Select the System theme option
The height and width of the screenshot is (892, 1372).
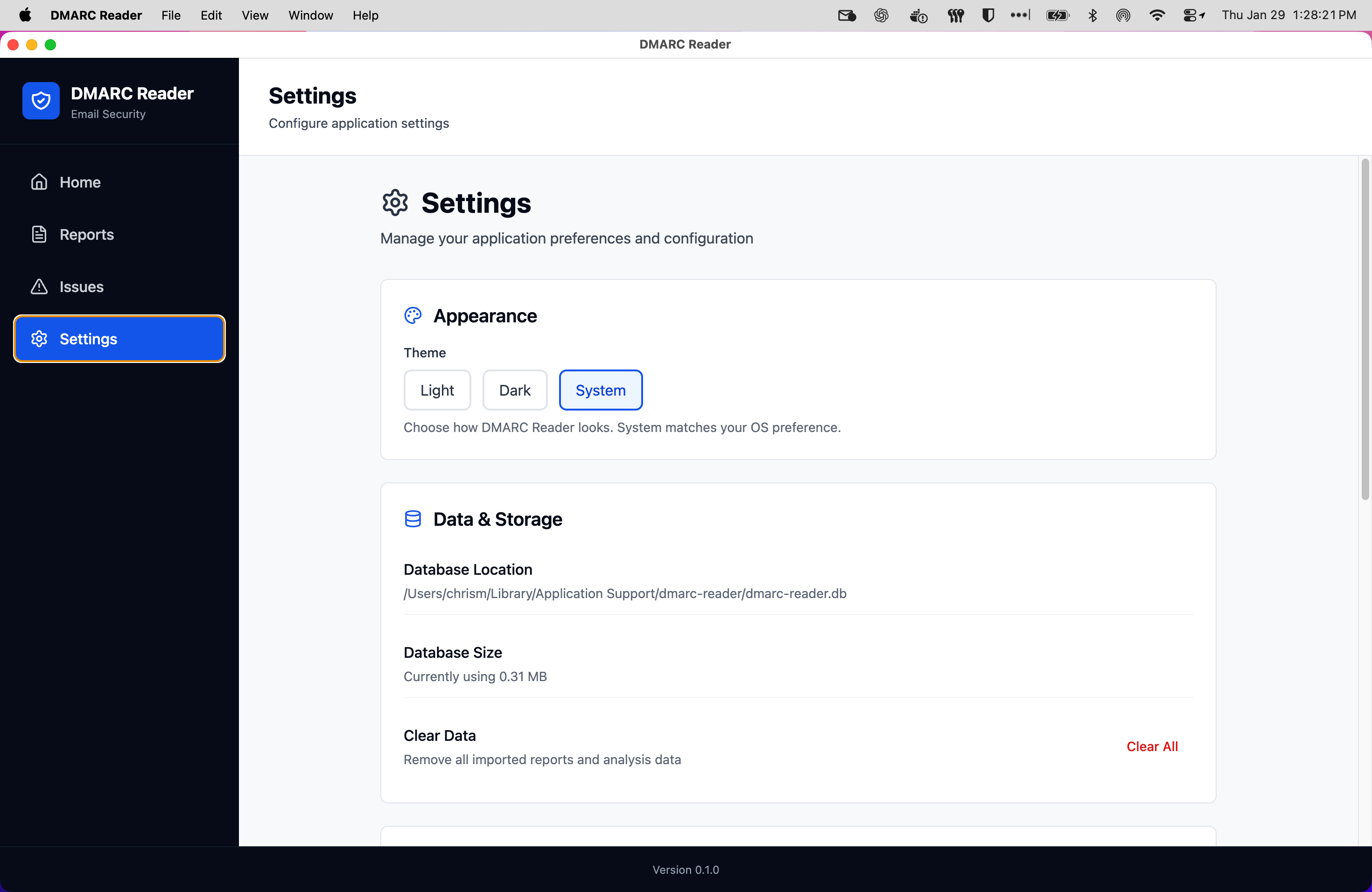click(600, 390)
